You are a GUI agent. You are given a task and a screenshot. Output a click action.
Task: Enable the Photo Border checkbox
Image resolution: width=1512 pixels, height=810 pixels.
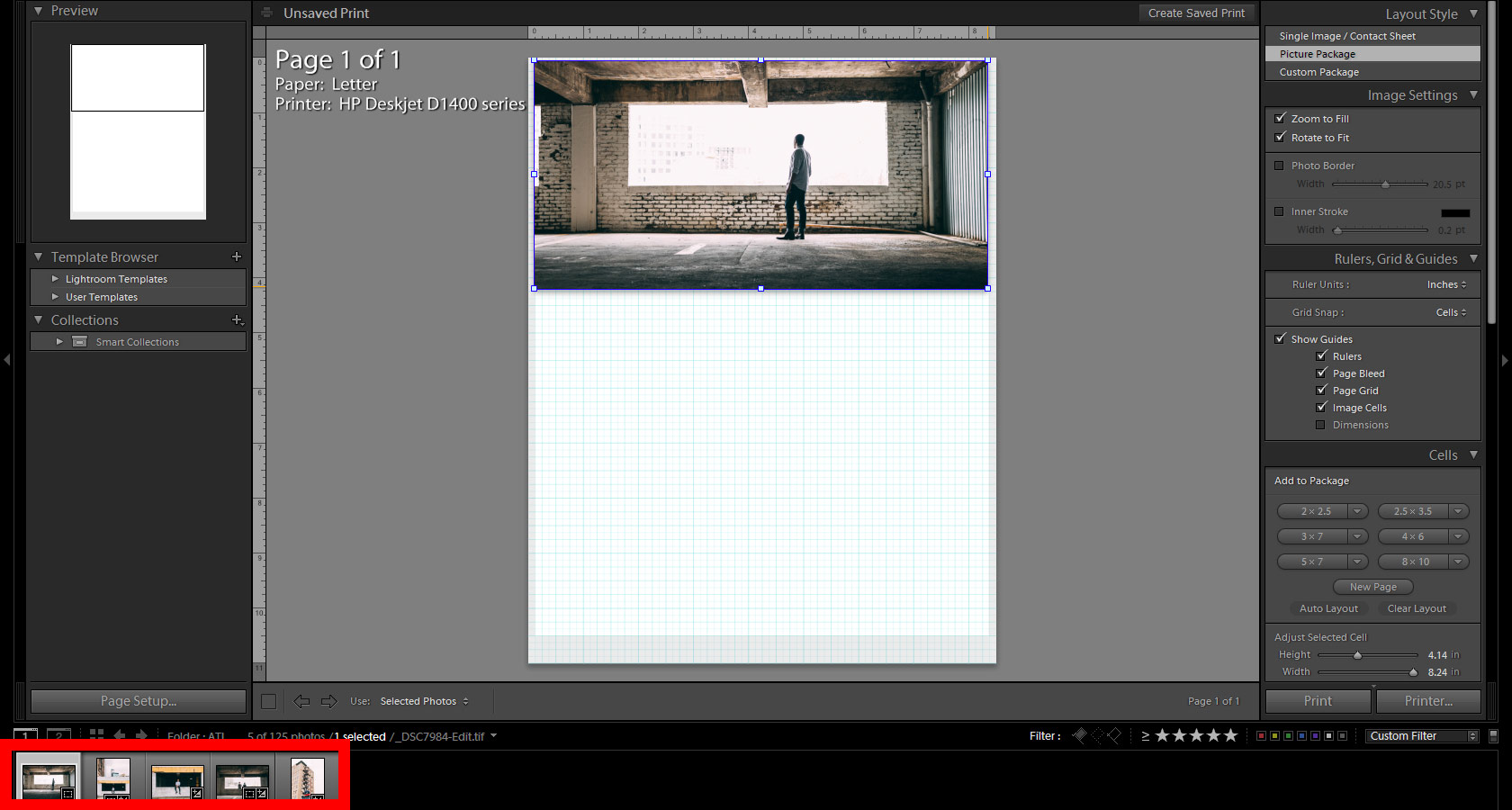(x=1279, y=166)
